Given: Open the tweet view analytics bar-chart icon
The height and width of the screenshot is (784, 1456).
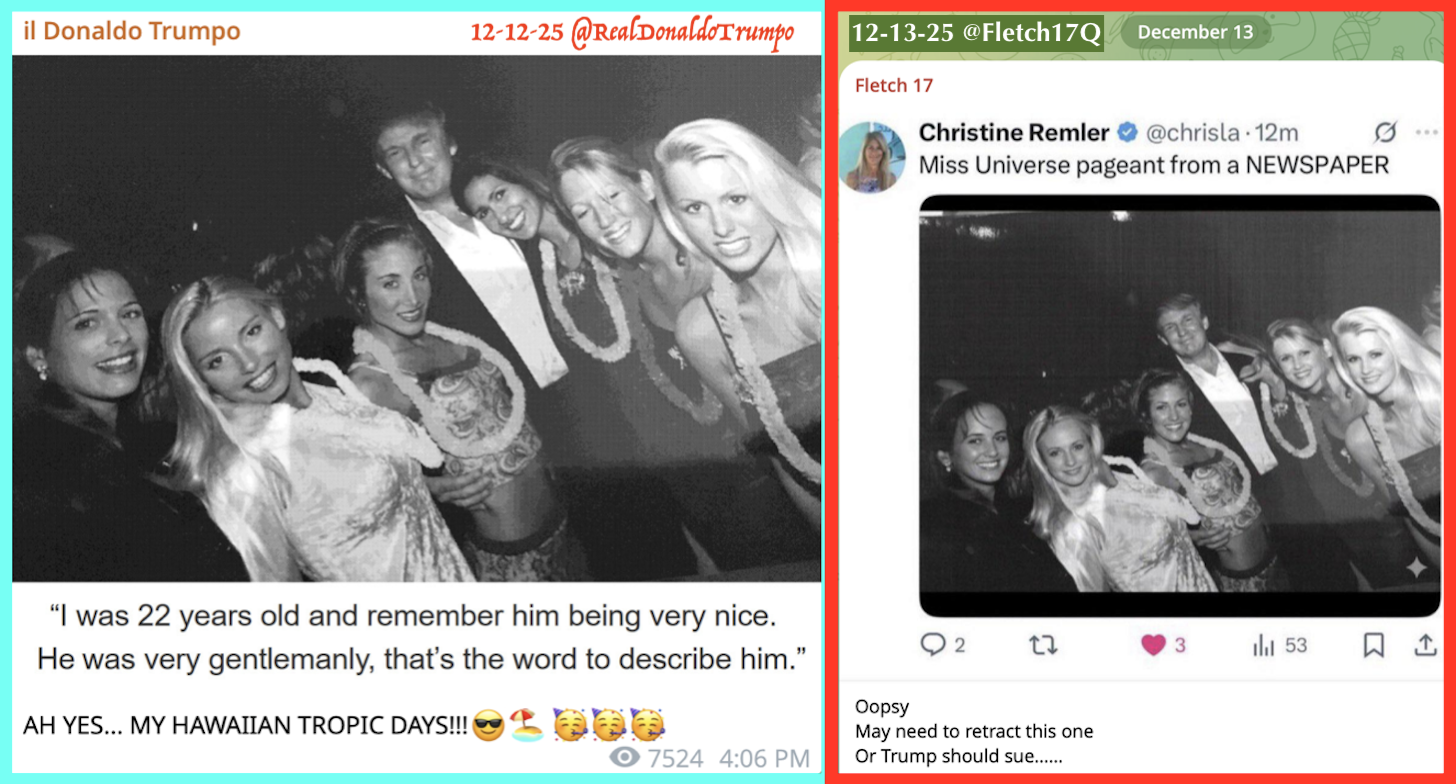Looking at the screenshot, I should click(x=1264, y=646).
